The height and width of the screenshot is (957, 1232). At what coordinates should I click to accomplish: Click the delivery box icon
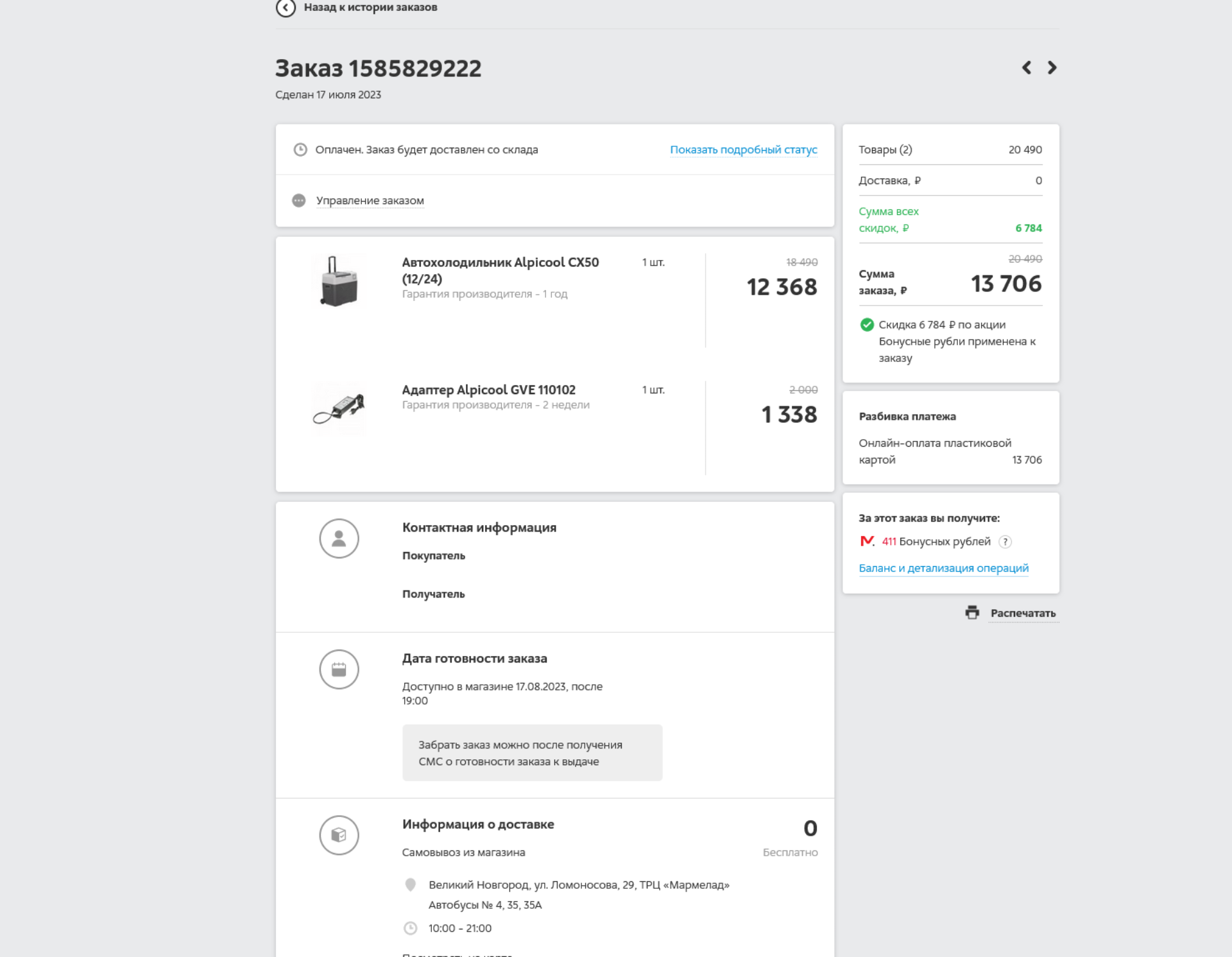tap(339, 835)
